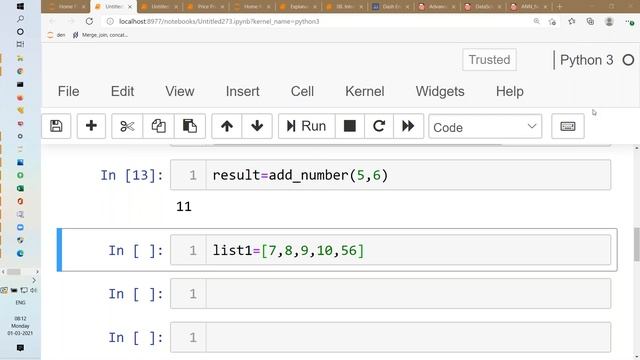Image resolution: width=640 pixels, height=360 pixels.
Task: Open the browser profile avatar
Action: (x=609, y=22)
